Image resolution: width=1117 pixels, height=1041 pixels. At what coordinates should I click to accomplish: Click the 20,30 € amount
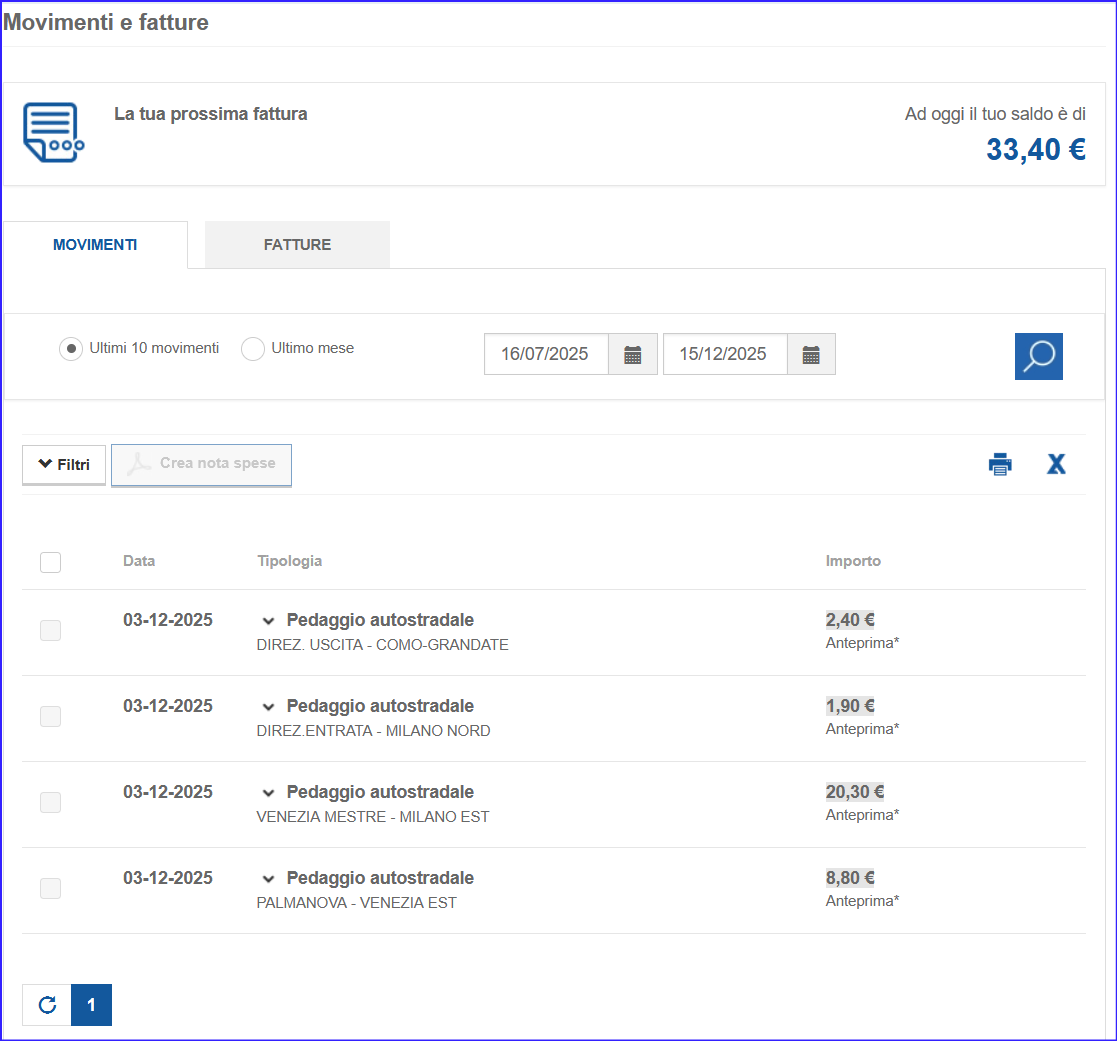click(x=855, y=792)
